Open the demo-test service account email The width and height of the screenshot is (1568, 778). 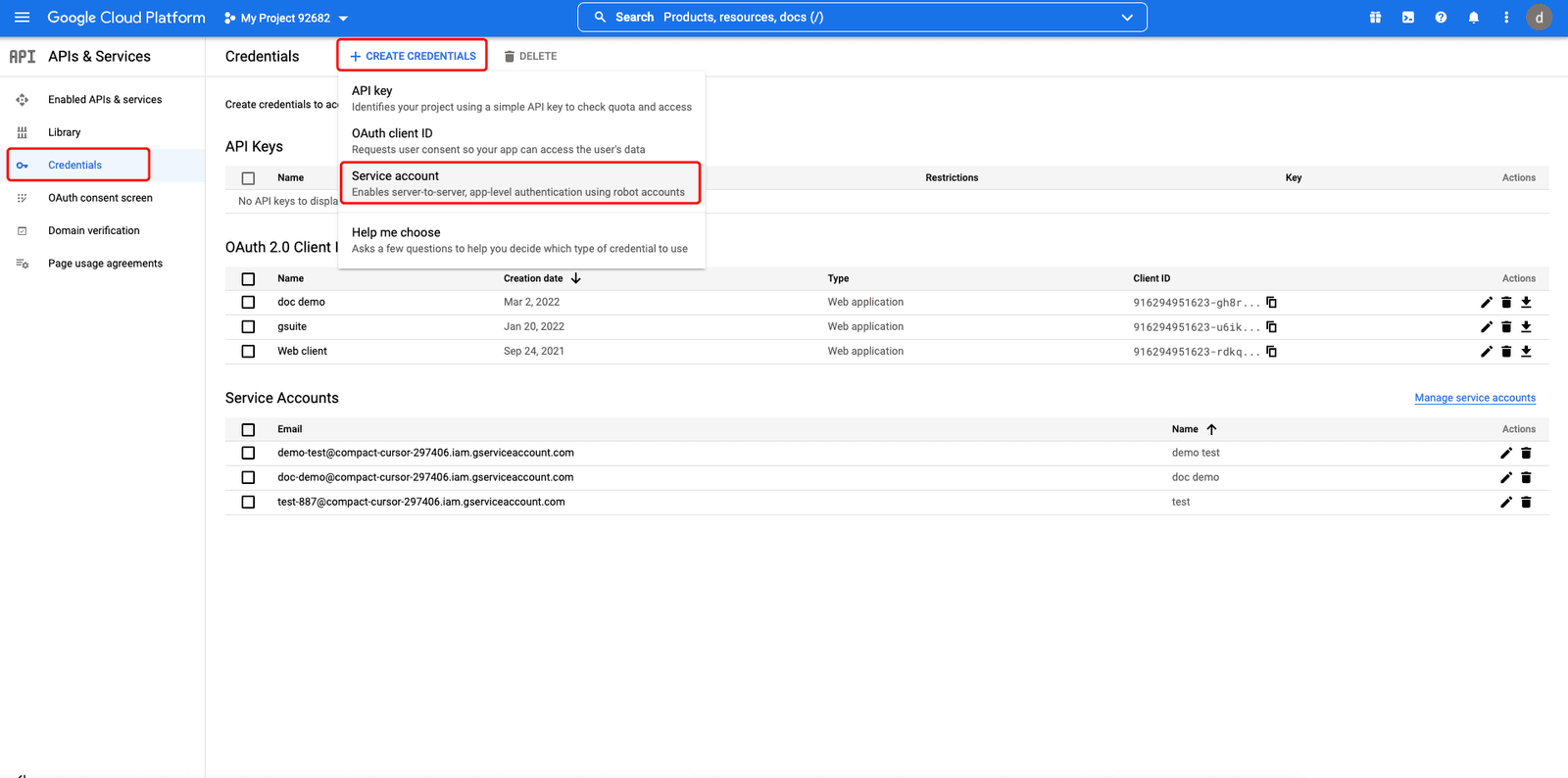click(x=425, y=453)
